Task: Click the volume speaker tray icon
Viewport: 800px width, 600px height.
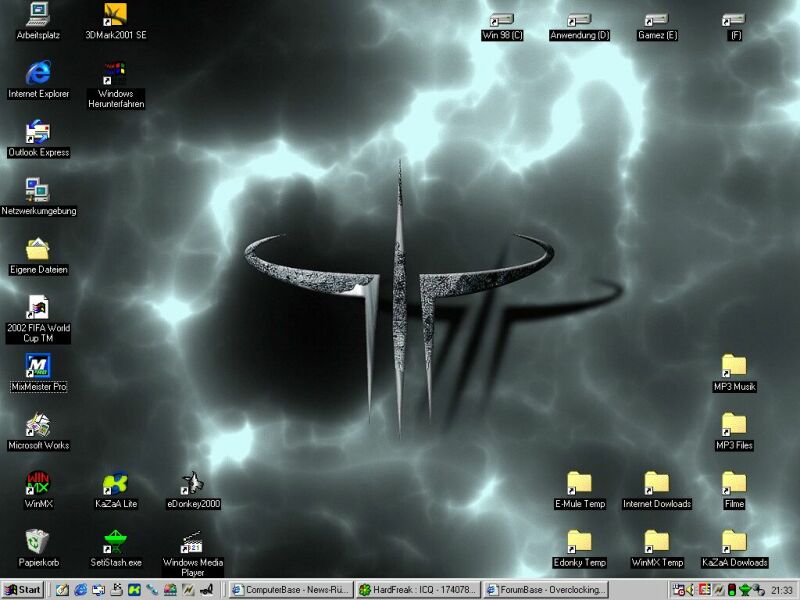Action: (x=690, y=590)
